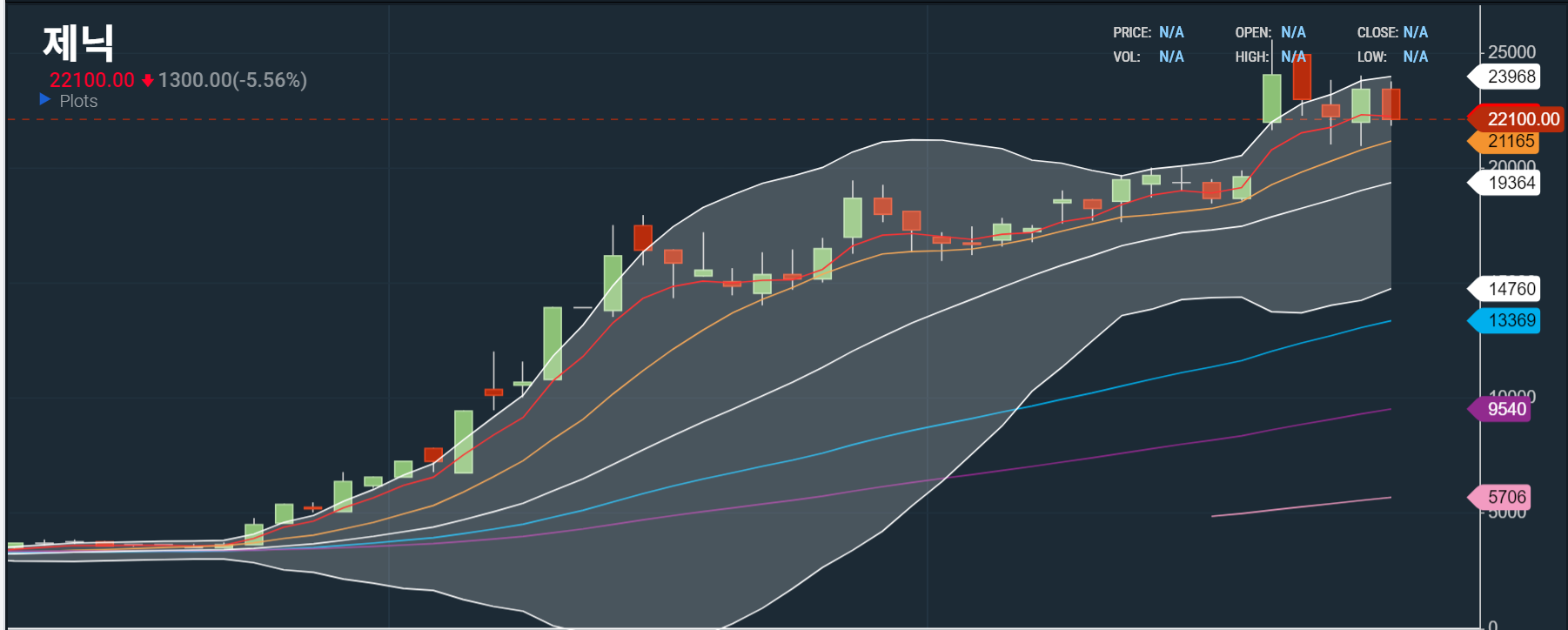Click the 1300.00(-5.56%) change value

232,80
